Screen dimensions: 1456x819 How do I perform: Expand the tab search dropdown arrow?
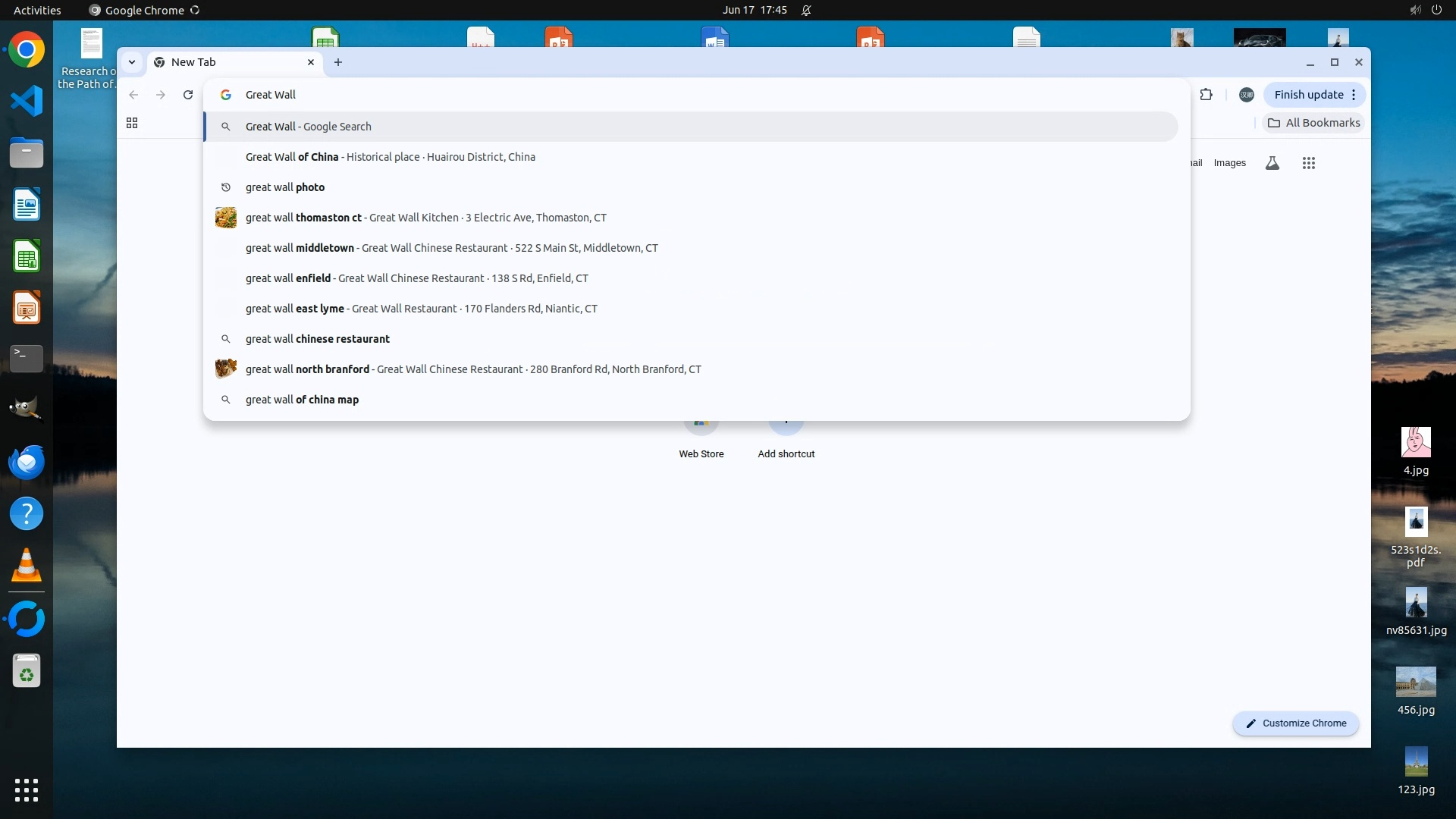coord(132,62)
